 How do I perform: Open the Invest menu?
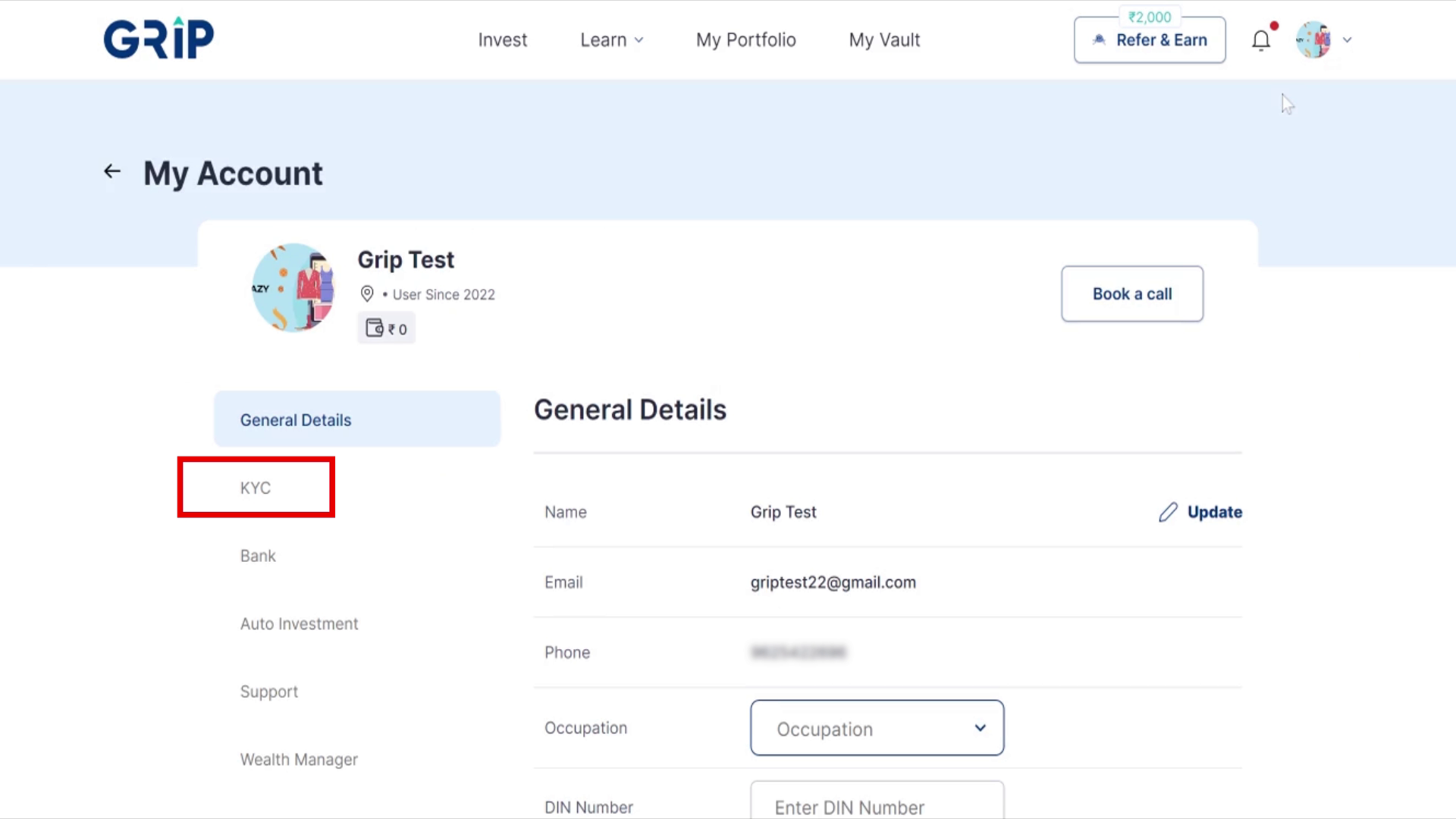[x=502, y=40]
